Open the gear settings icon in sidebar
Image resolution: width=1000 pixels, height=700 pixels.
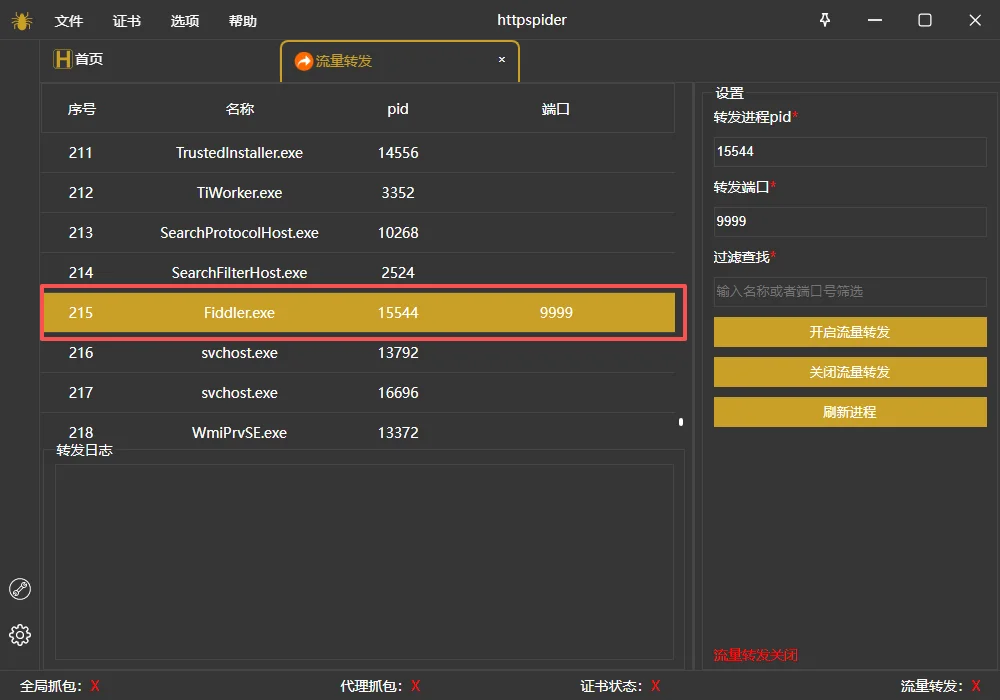pos(20,635)
